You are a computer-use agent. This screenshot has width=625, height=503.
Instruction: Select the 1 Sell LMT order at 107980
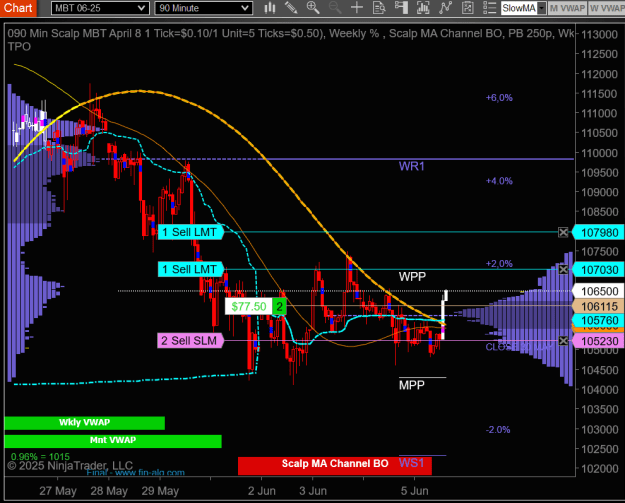coord(190,232)
